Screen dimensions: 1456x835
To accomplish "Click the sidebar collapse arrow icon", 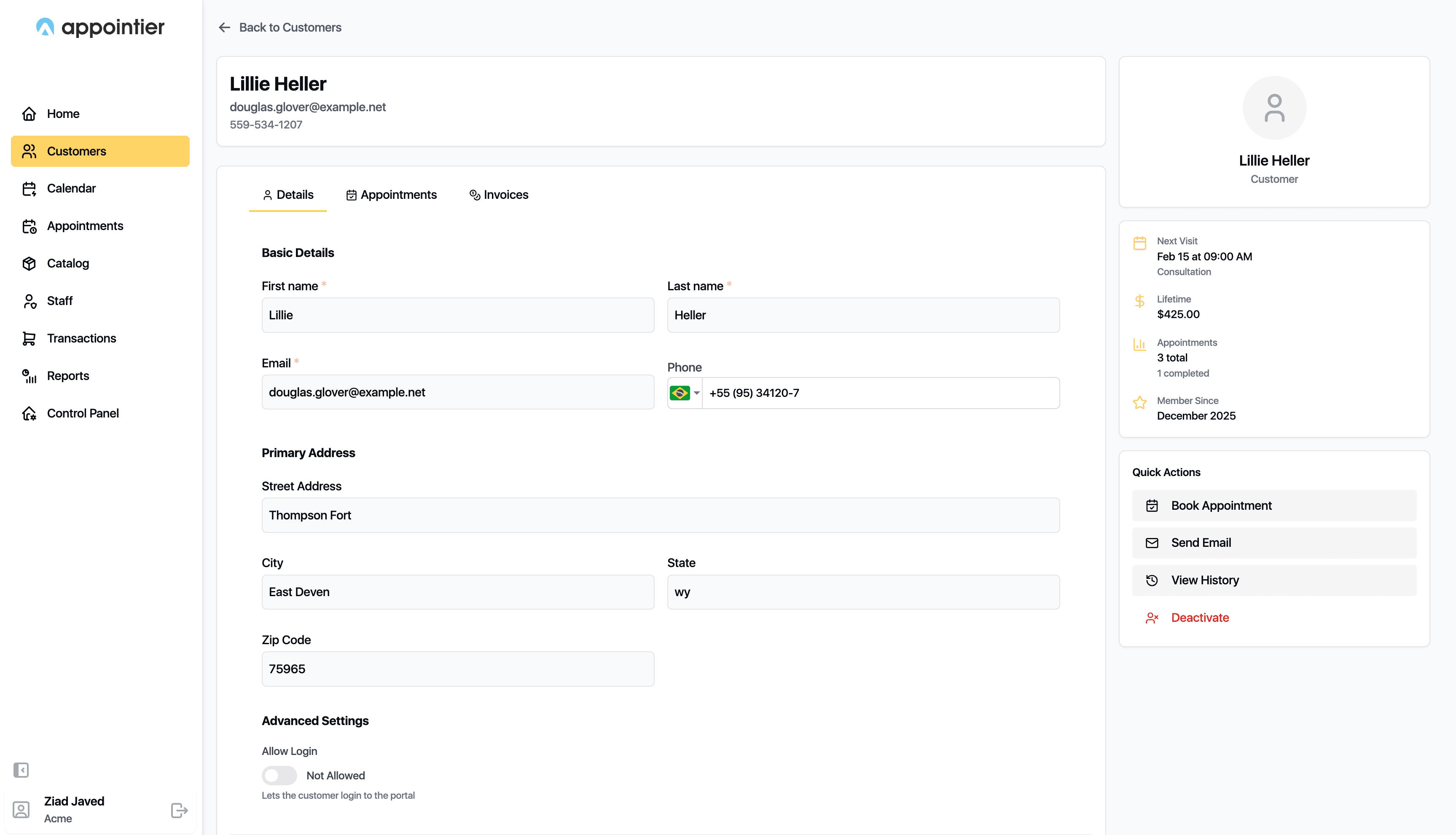I will coord(22,770).
